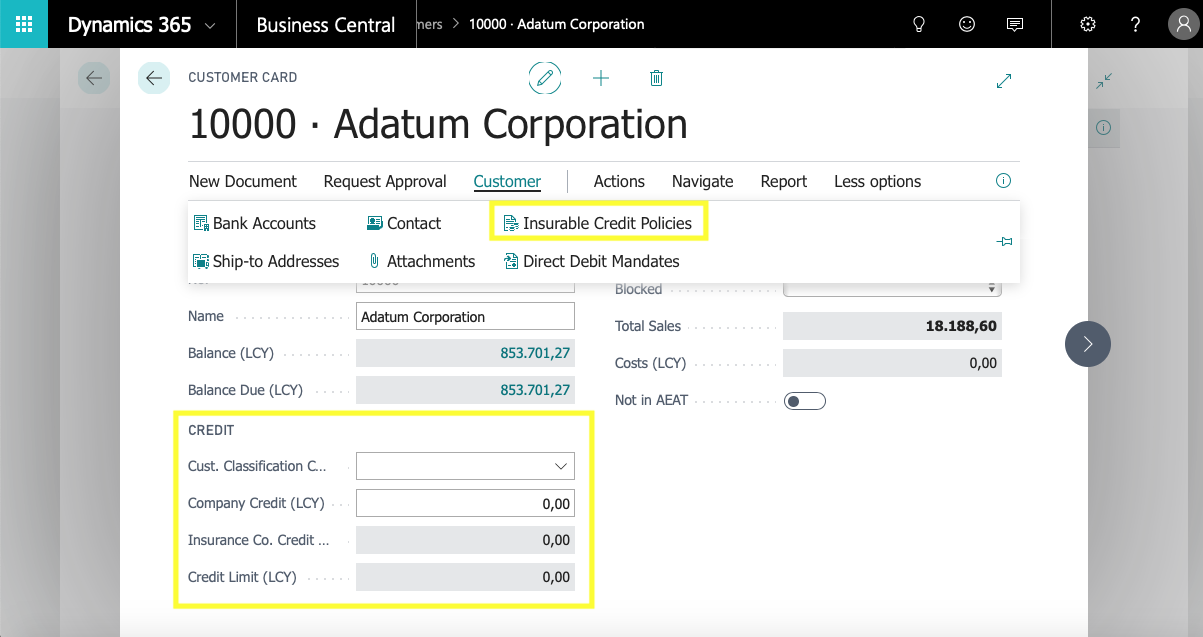Open Attachments action

pos(421,261)
